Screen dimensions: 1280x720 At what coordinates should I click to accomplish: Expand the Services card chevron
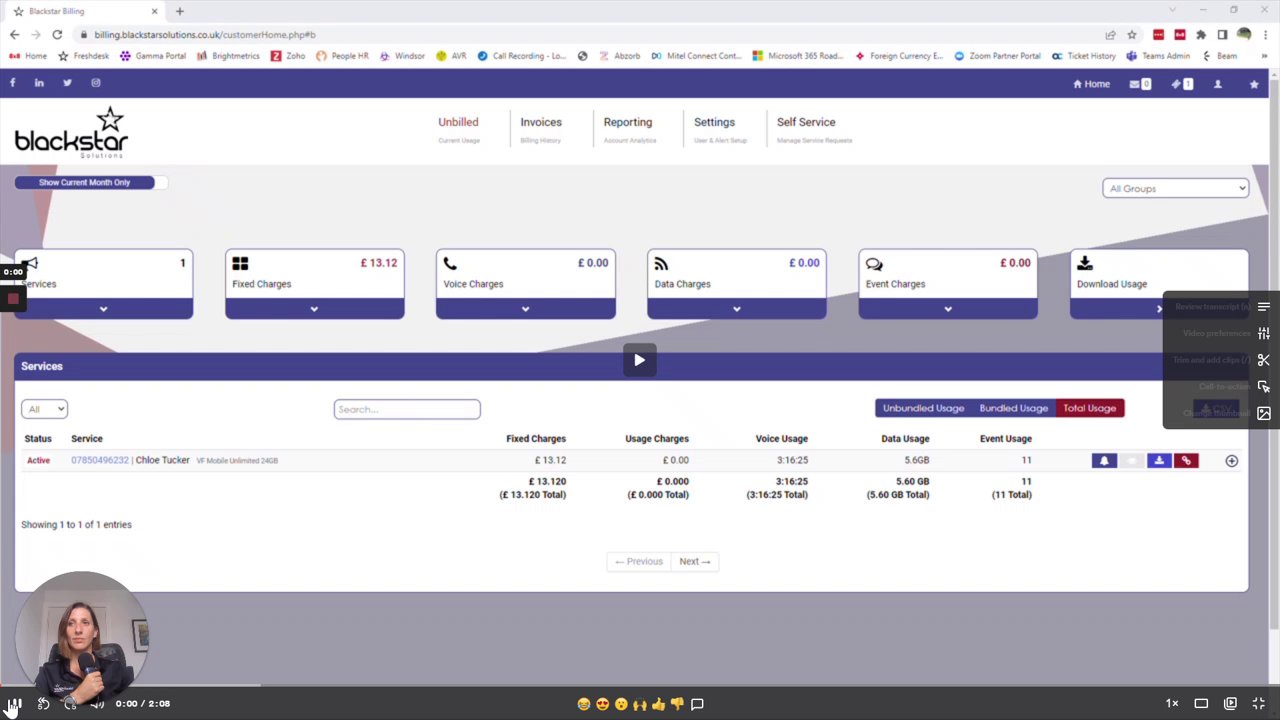point(103,309)
